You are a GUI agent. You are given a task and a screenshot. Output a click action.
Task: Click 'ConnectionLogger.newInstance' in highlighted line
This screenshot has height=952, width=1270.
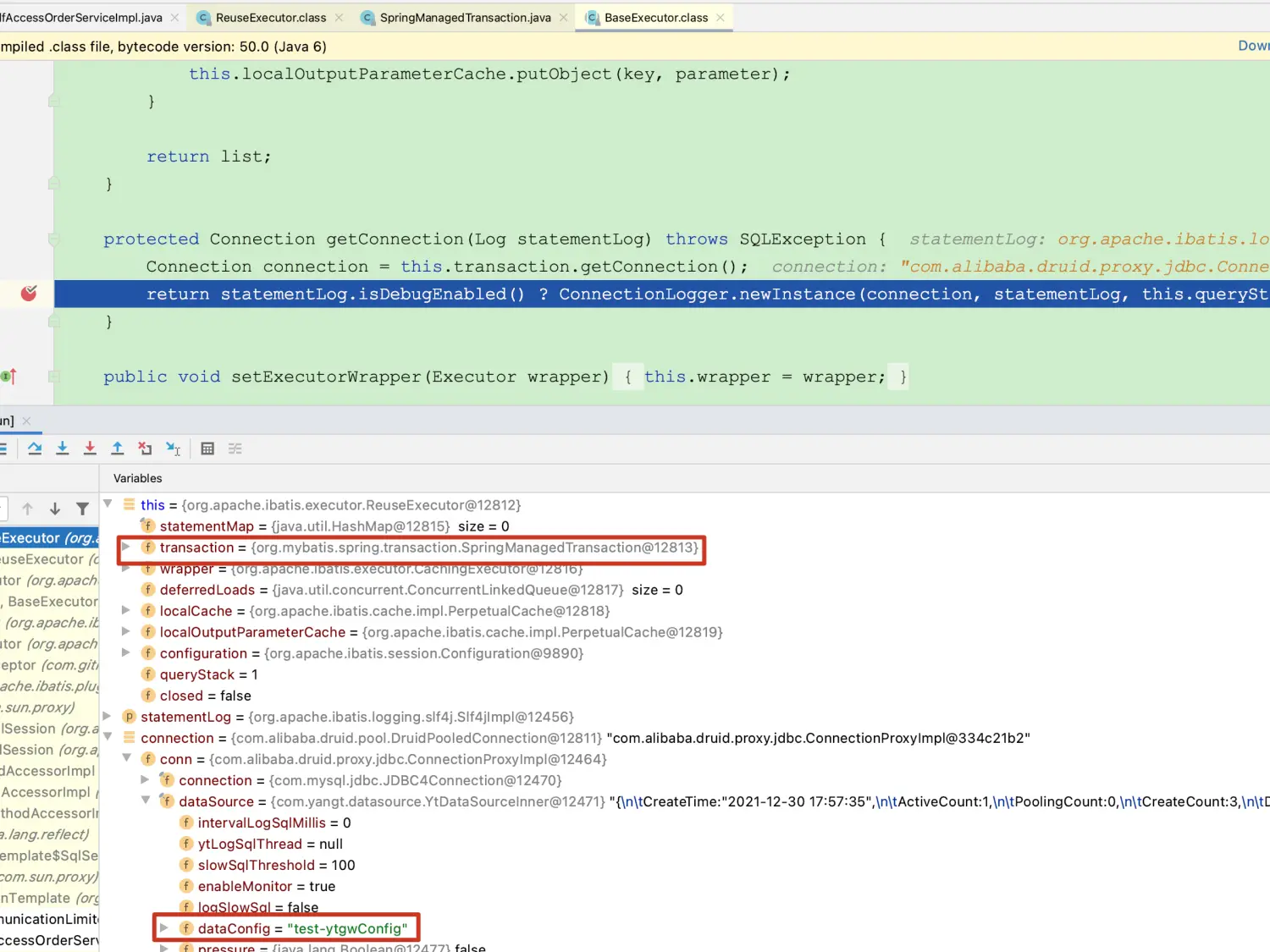706,294
